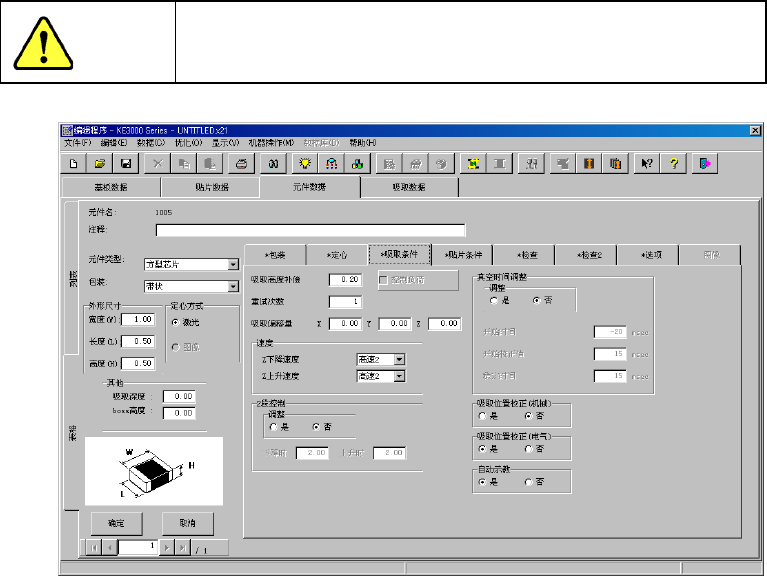Open the 元件类型 dropdown
767x576 pixels.
pyautogui.click(x=233, y=265)
